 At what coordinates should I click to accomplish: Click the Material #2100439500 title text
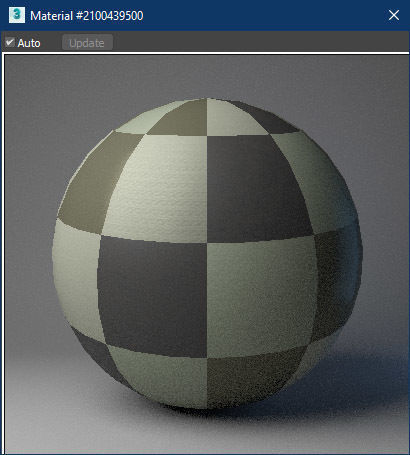click(x=87, y=16)
